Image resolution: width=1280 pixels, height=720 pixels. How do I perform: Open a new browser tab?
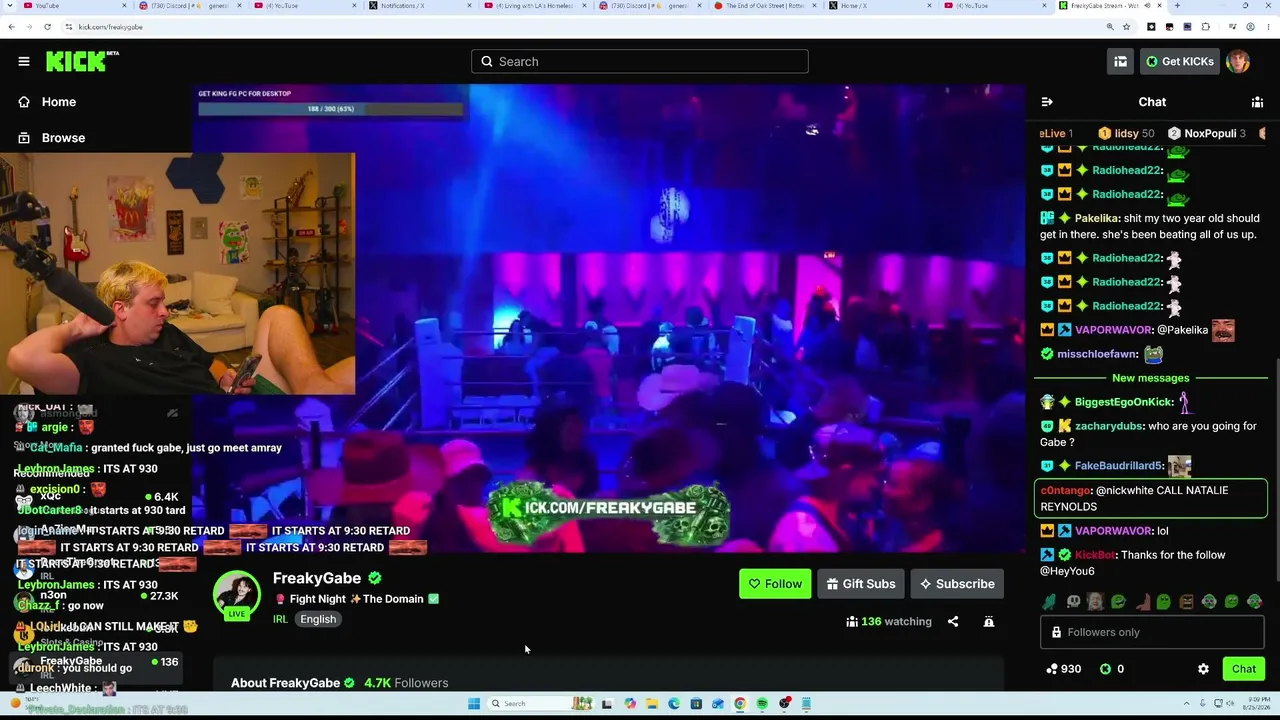1177,6
